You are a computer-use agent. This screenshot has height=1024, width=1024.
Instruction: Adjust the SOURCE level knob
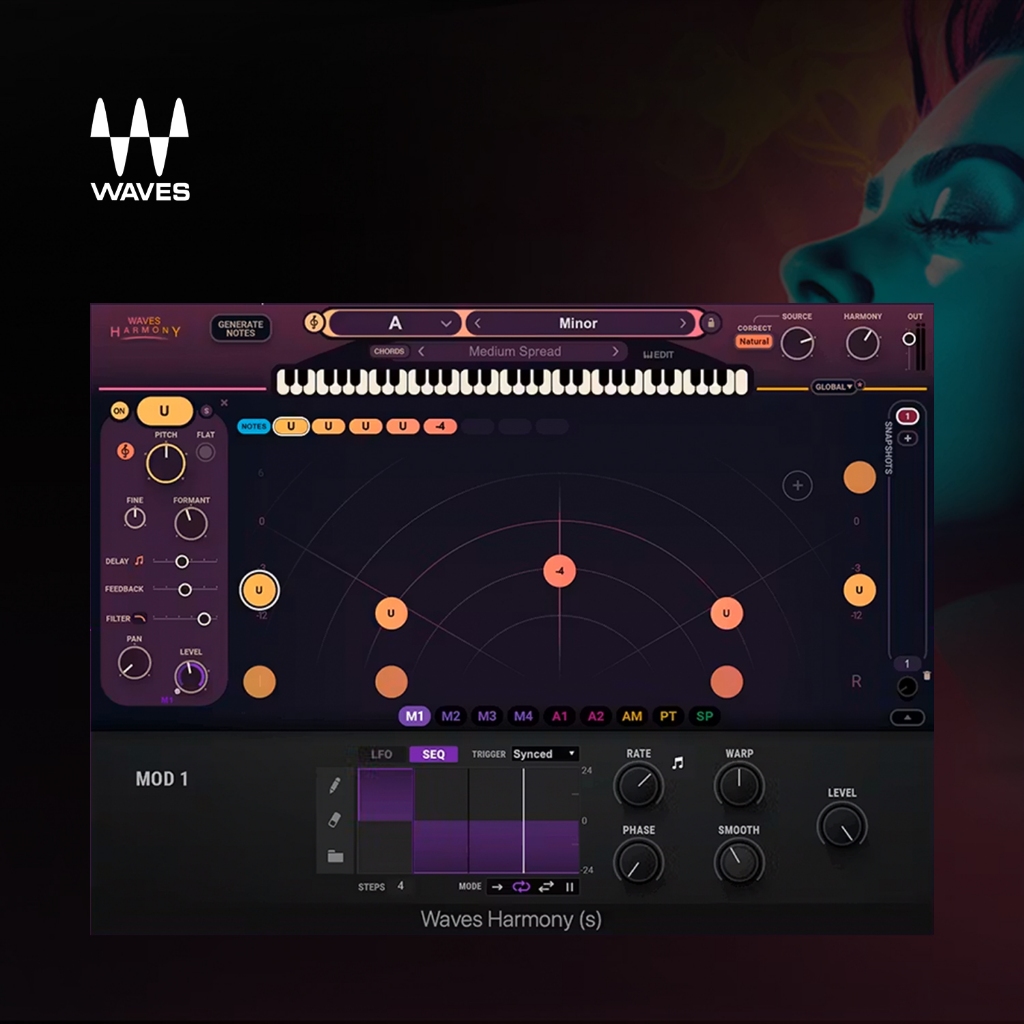797,343
